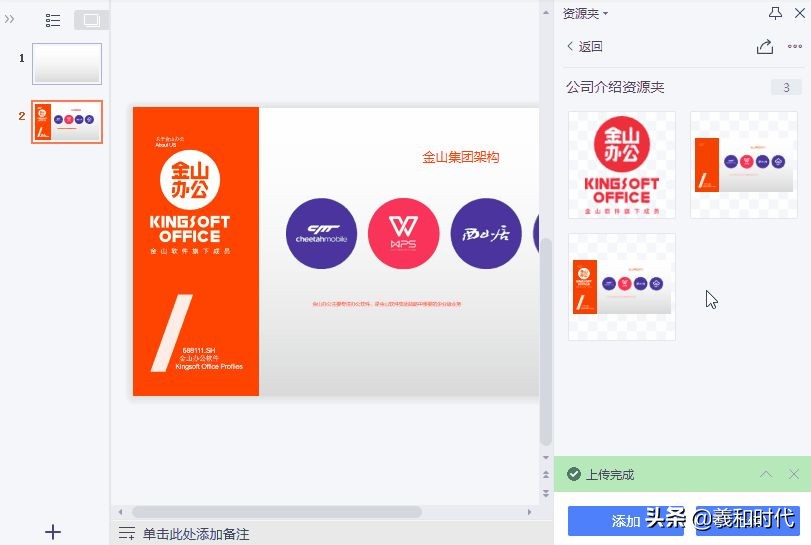Select slide 1 thumbnail
The width and height of the screenshot is (811, 545).
[x=67, y=64]
